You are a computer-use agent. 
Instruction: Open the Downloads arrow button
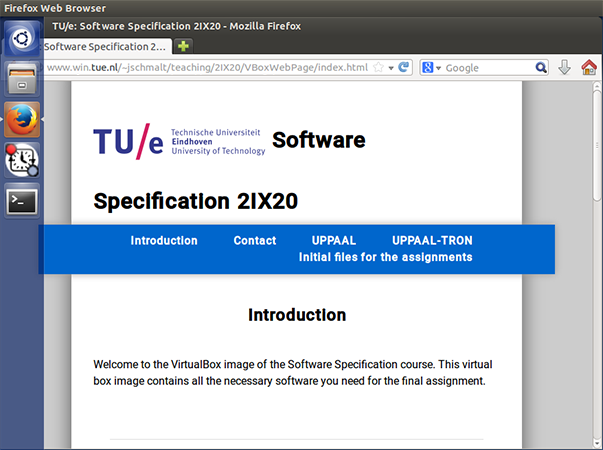(564, 68)
